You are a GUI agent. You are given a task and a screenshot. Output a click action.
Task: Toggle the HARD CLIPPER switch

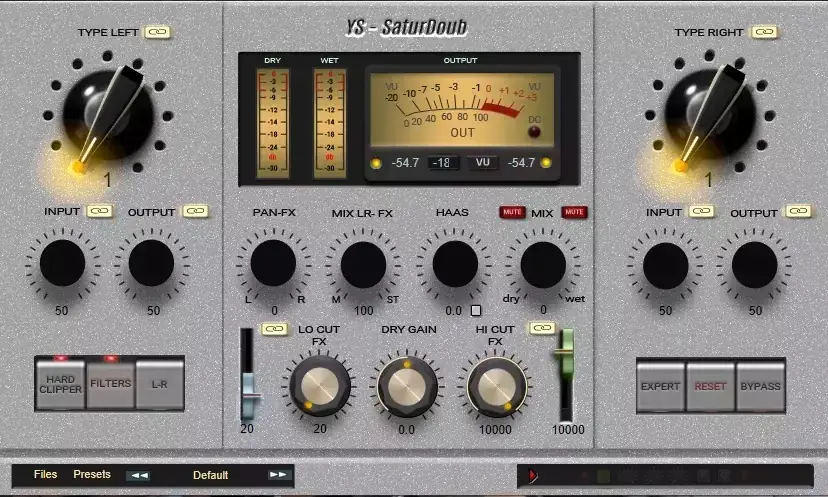(x=61, y=385)
